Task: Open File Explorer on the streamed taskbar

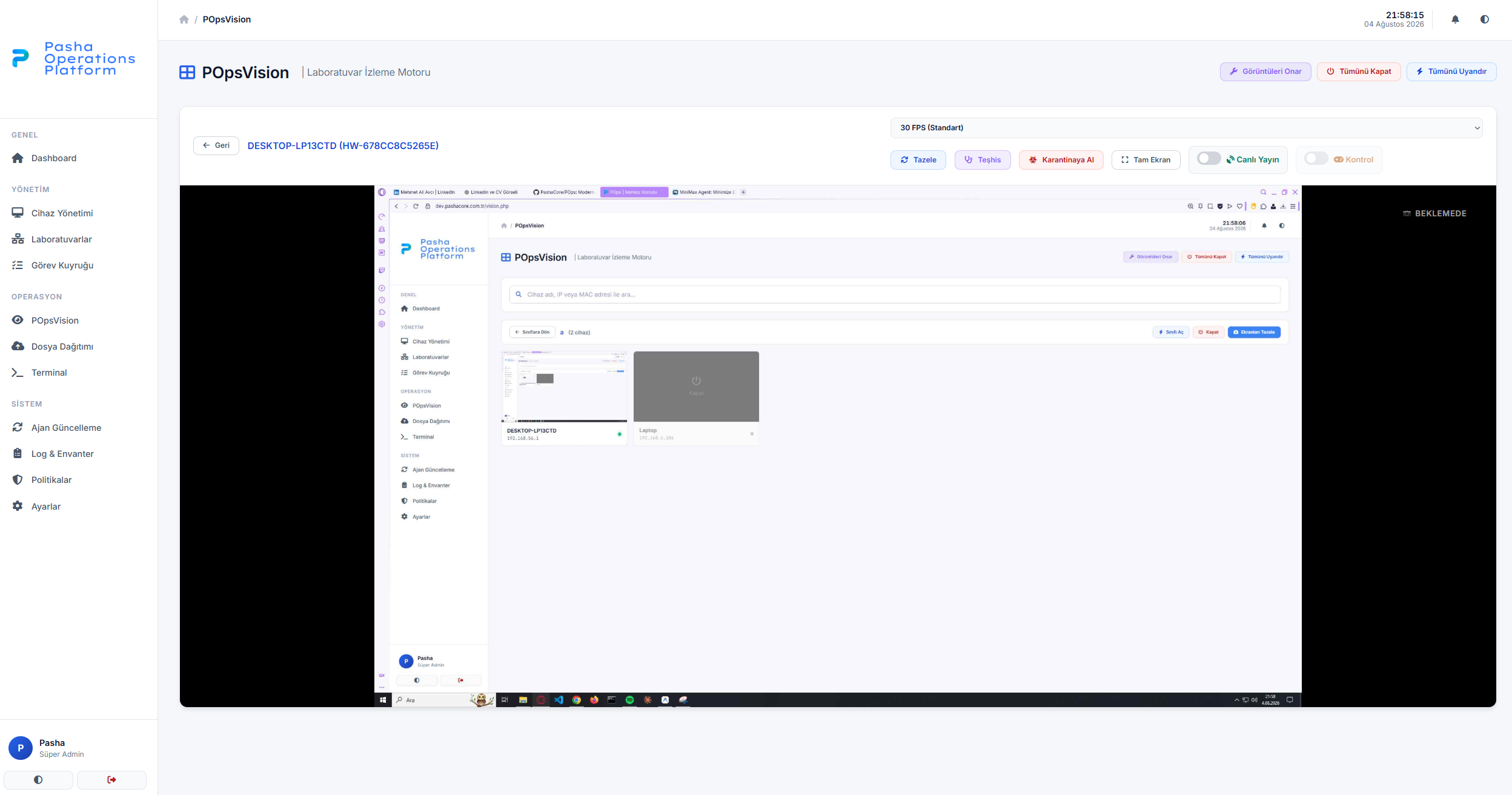Action: pos(523,700)
